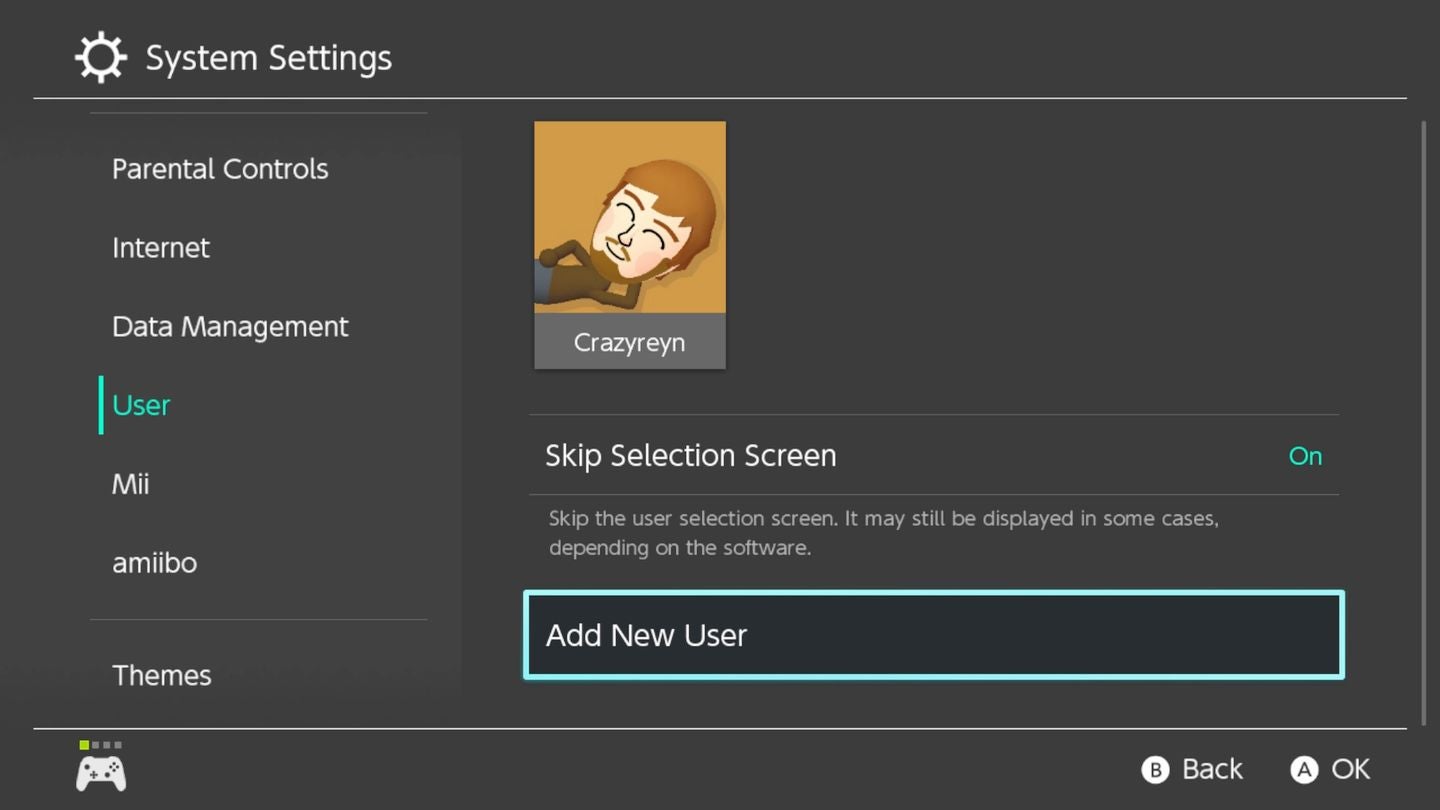1440x810 pixels.
Task: Click the System Settings gear icon
Action: (101, 58)
